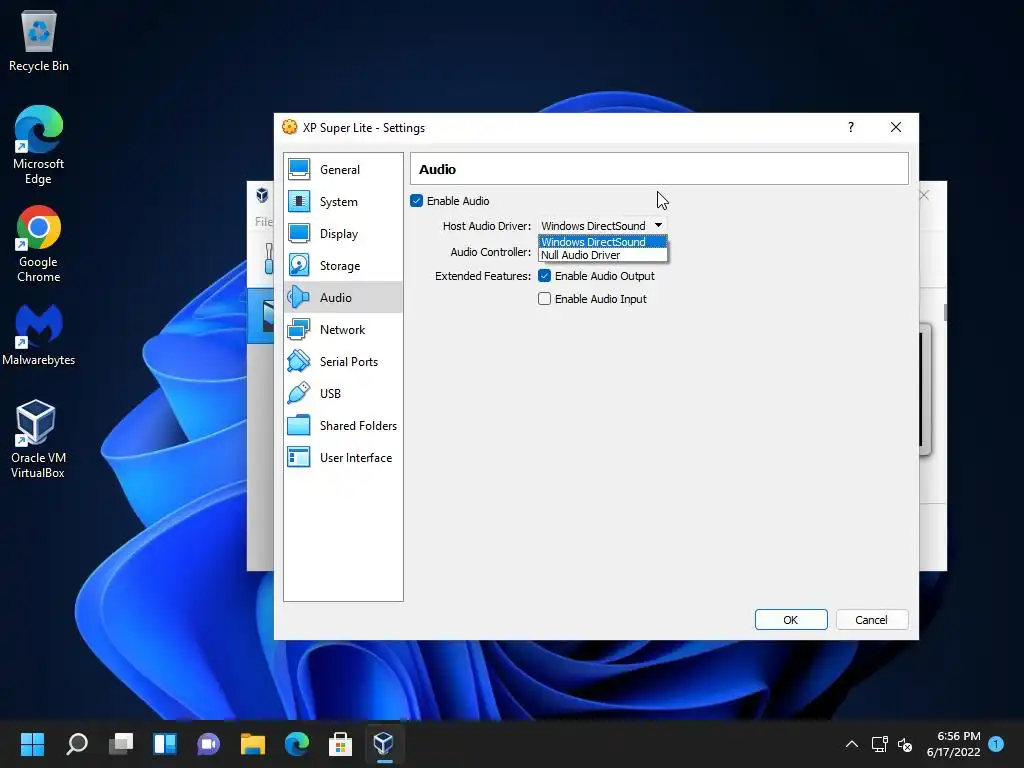
Task: Switch to Shared Folders page
Action: [x=344, y=425]
